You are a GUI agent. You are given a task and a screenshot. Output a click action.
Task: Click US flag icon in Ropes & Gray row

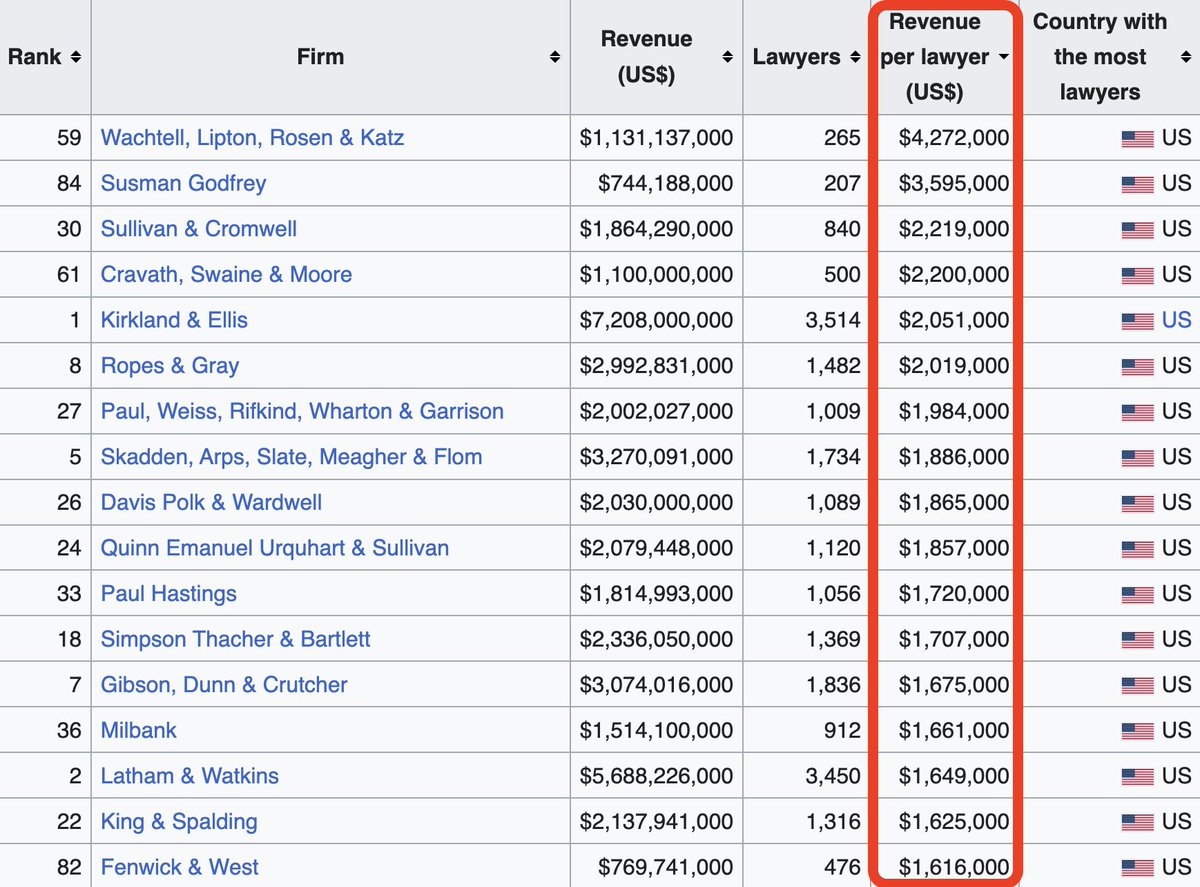(x=1138, y=367)
